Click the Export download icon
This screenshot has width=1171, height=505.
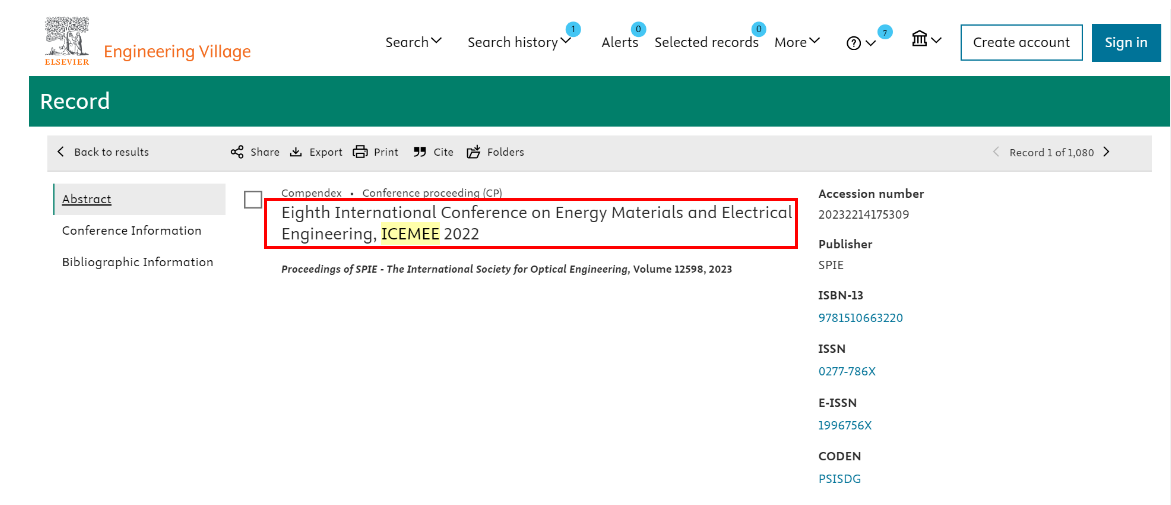296,152
